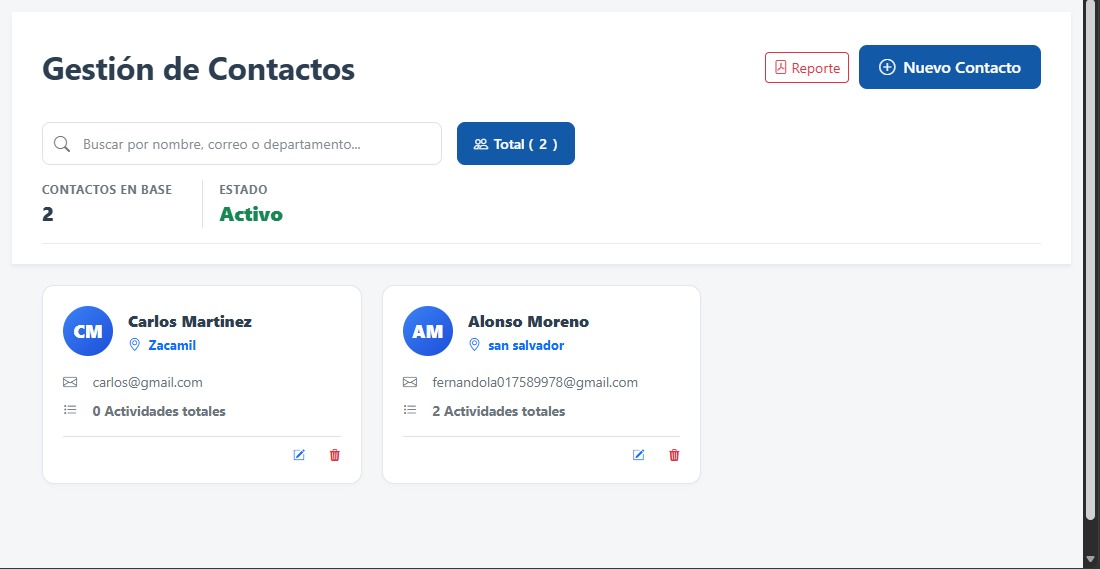The height and width of the screenshot is (569, 1100).
Task: Click the CM avatar circle
Action: point(88,331)
